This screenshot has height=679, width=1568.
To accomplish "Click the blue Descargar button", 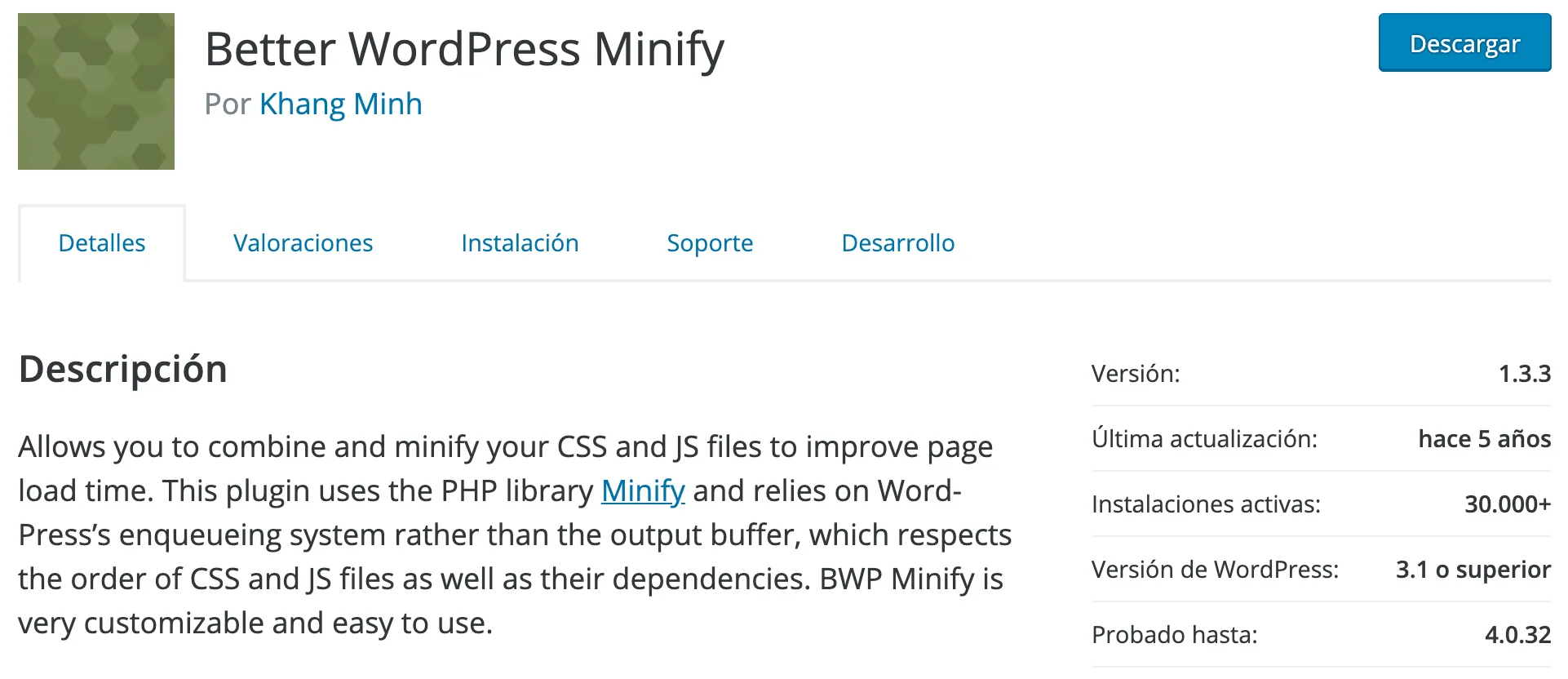I will point(1464,43).
